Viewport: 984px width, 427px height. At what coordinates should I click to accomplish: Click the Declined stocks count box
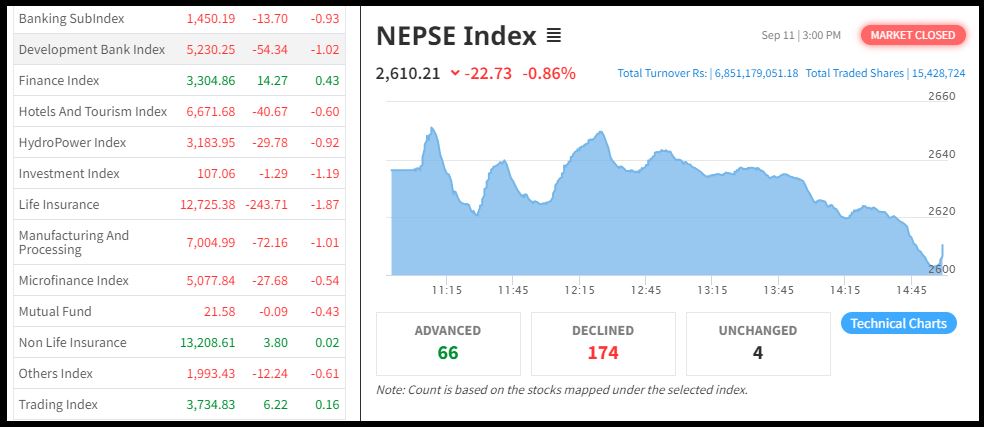(x=602, y=342)
